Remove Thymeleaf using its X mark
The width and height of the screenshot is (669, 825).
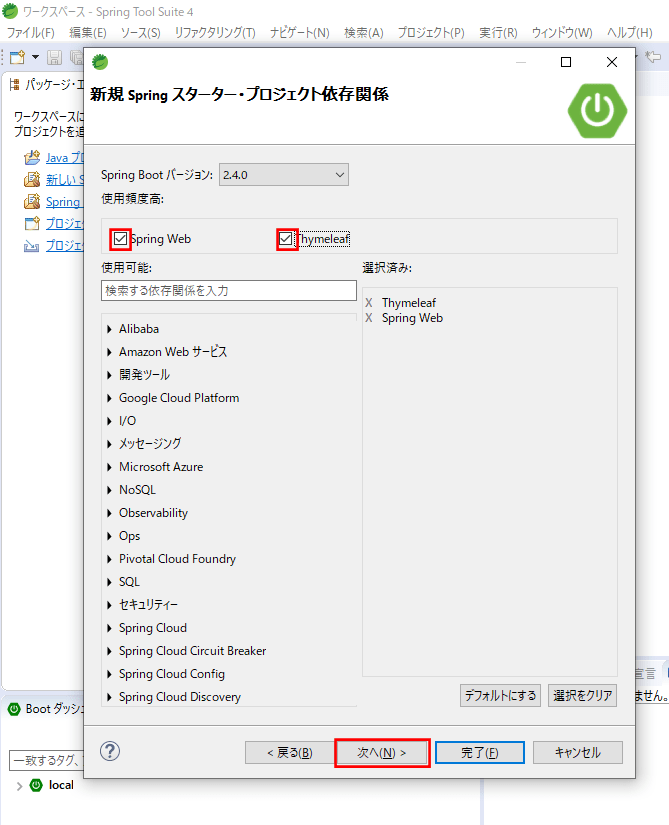[369, 303]
